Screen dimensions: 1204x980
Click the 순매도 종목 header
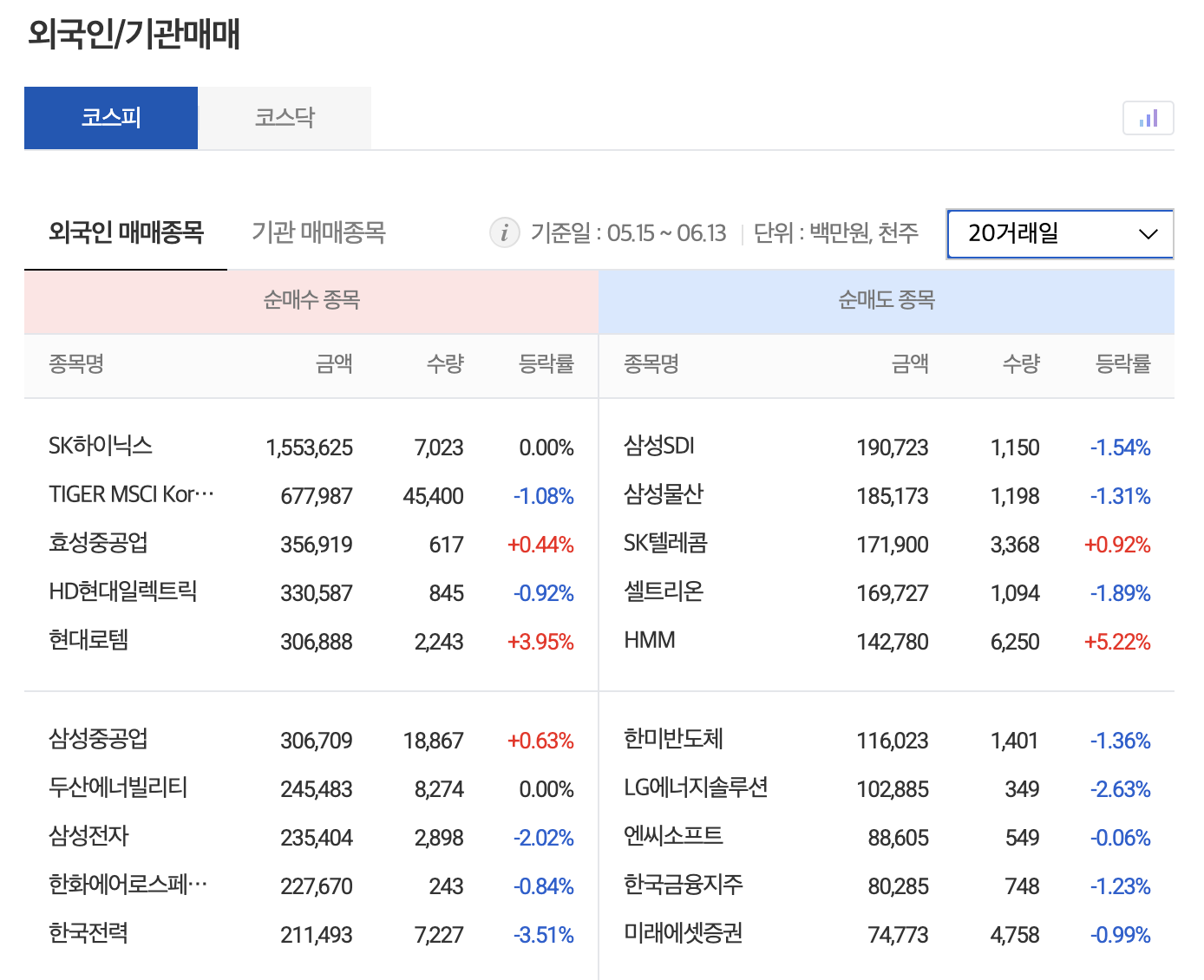887,300
